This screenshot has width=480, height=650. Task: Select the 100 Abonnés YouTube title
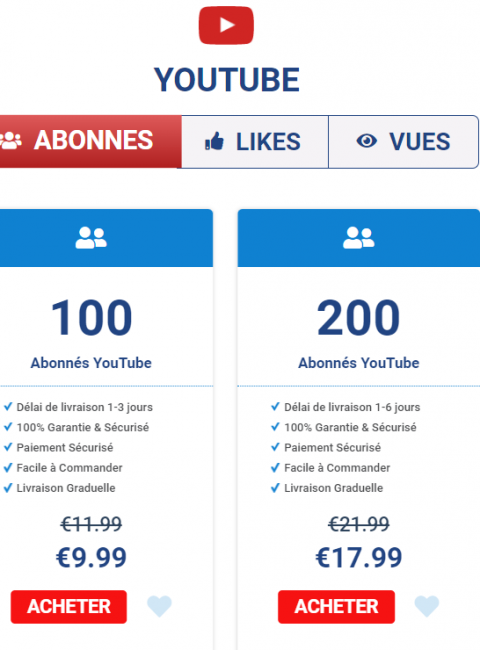[91, 363]
